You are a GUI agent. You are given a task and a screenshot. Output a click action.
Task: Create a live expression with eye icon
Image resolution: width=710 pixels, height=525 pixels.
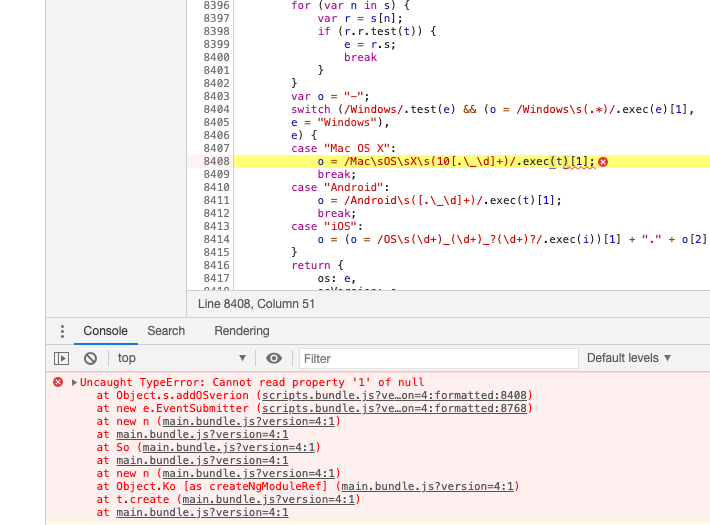point(273,359)
